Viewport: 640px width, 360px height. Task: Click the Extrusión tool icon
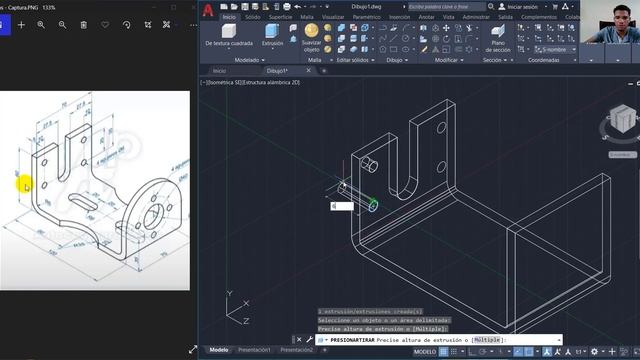[272, 31]
